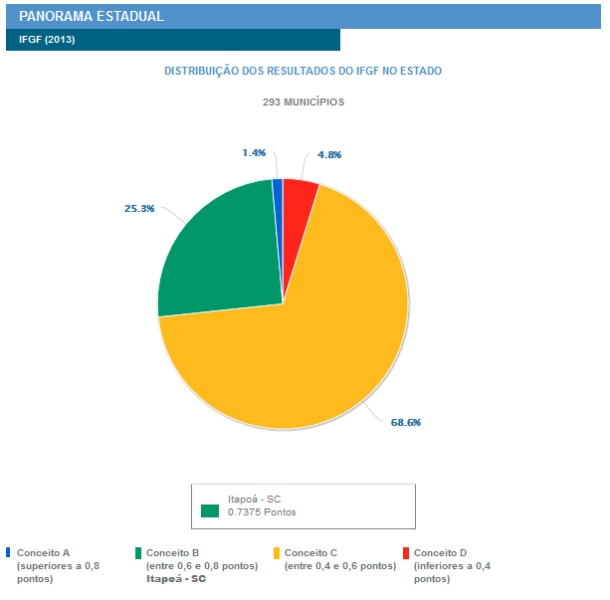Click the red legend swatch for Conceito D

[405, 552]
